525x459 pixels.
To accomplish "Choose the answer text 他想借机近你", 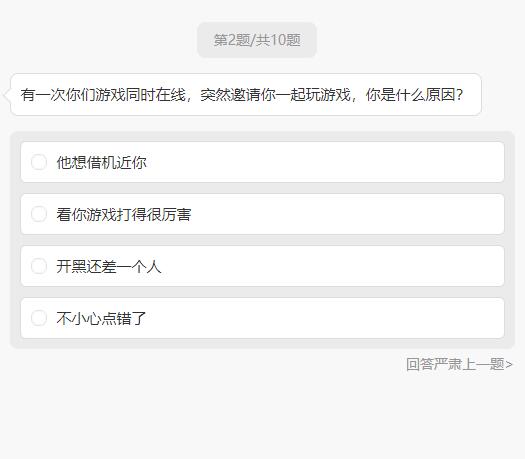I will (101, 162).
